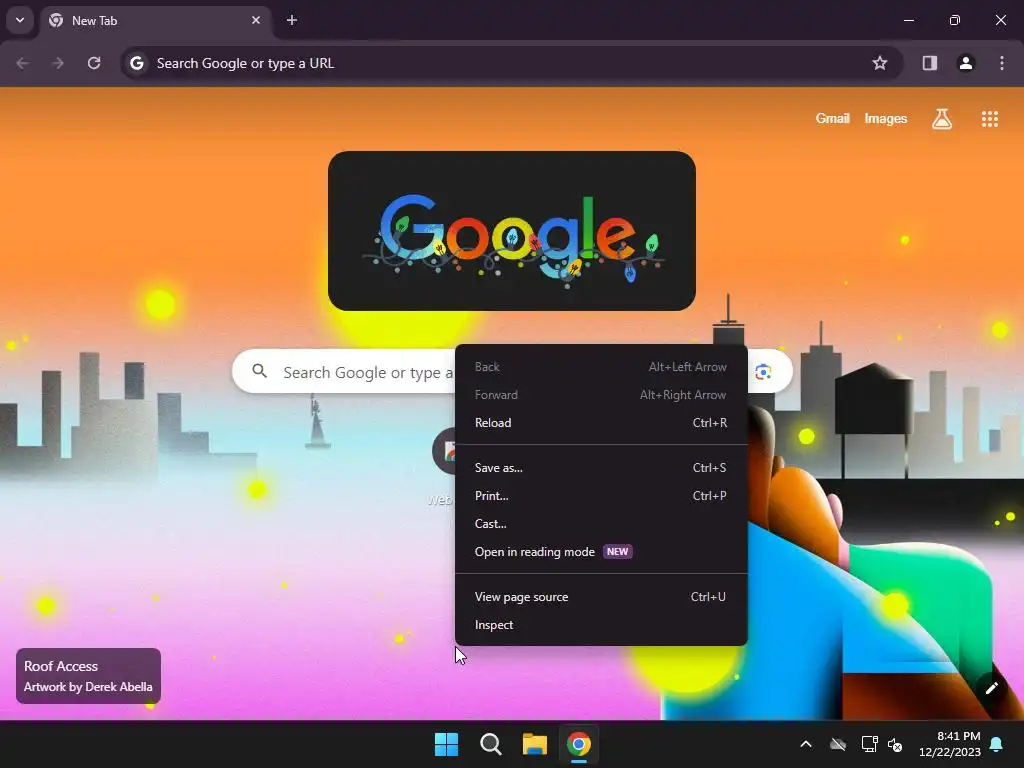Open the Windows Start menu
Viewport: 1024px width, 768px height.
tap(447, 744)
